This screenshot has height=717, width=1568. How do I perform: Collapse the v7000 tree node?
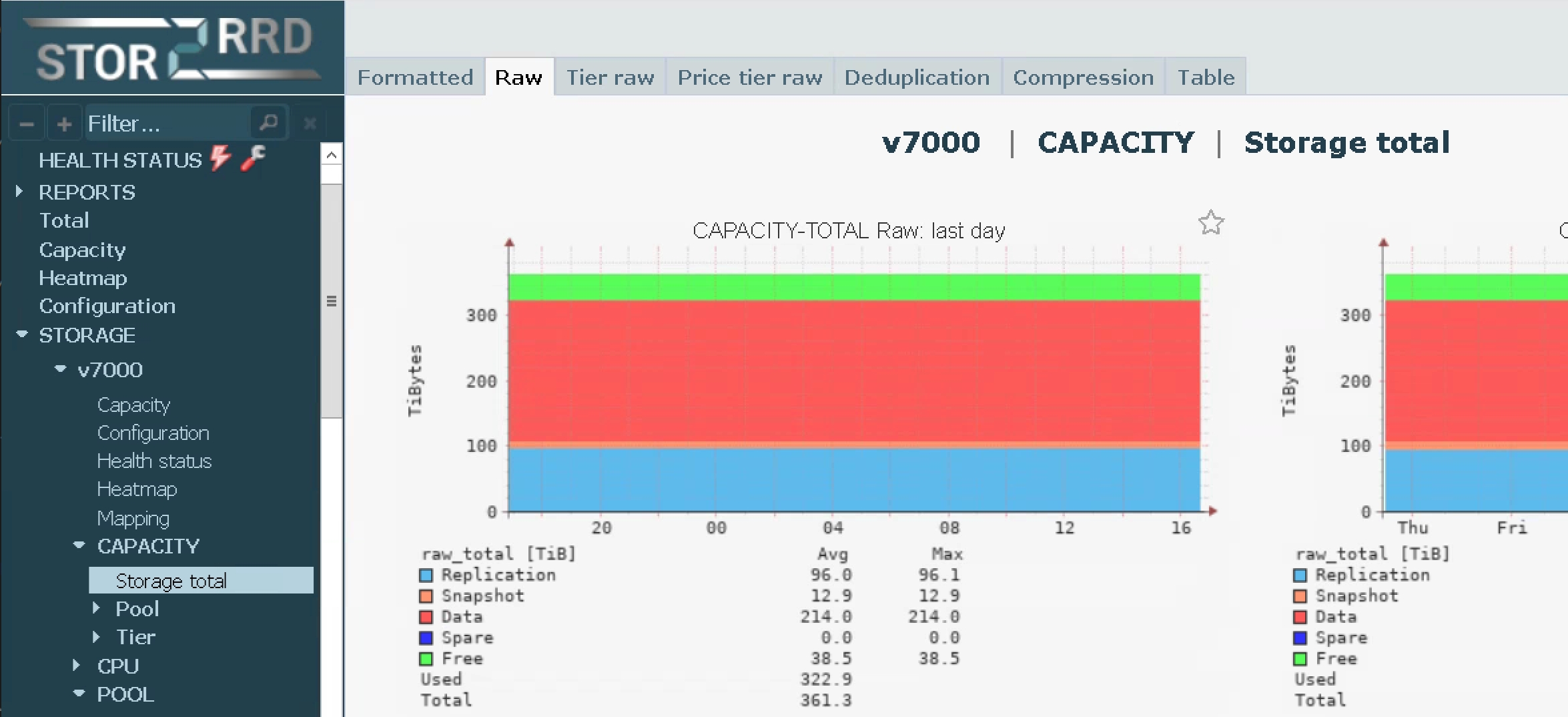pyautogui.click(x=60, y=369)
